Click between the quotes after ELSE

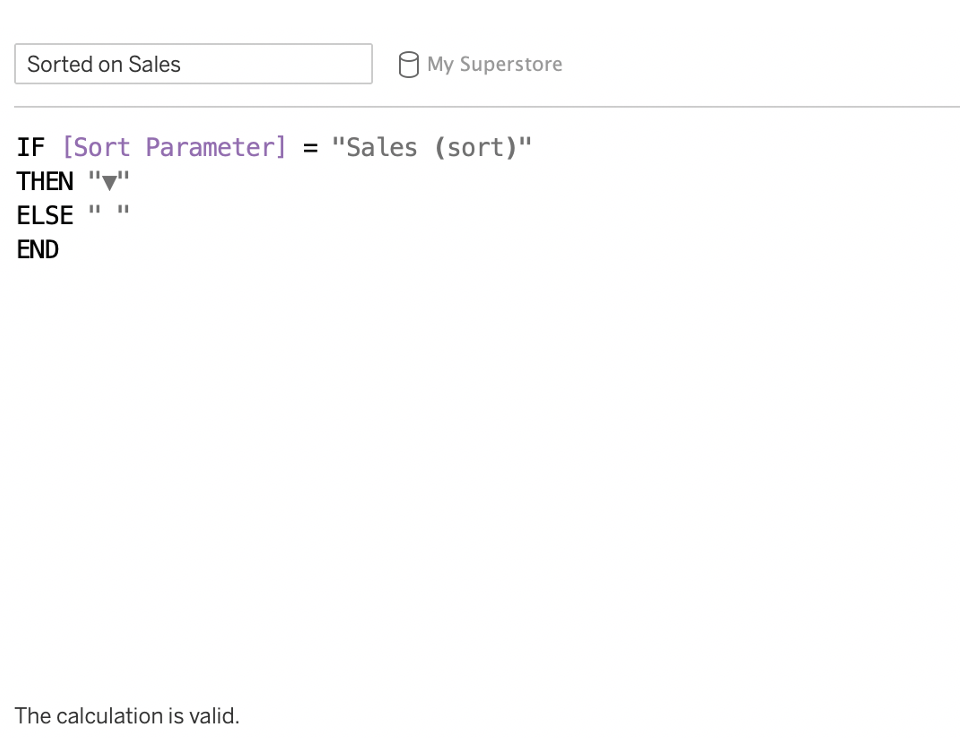(109, 213)
